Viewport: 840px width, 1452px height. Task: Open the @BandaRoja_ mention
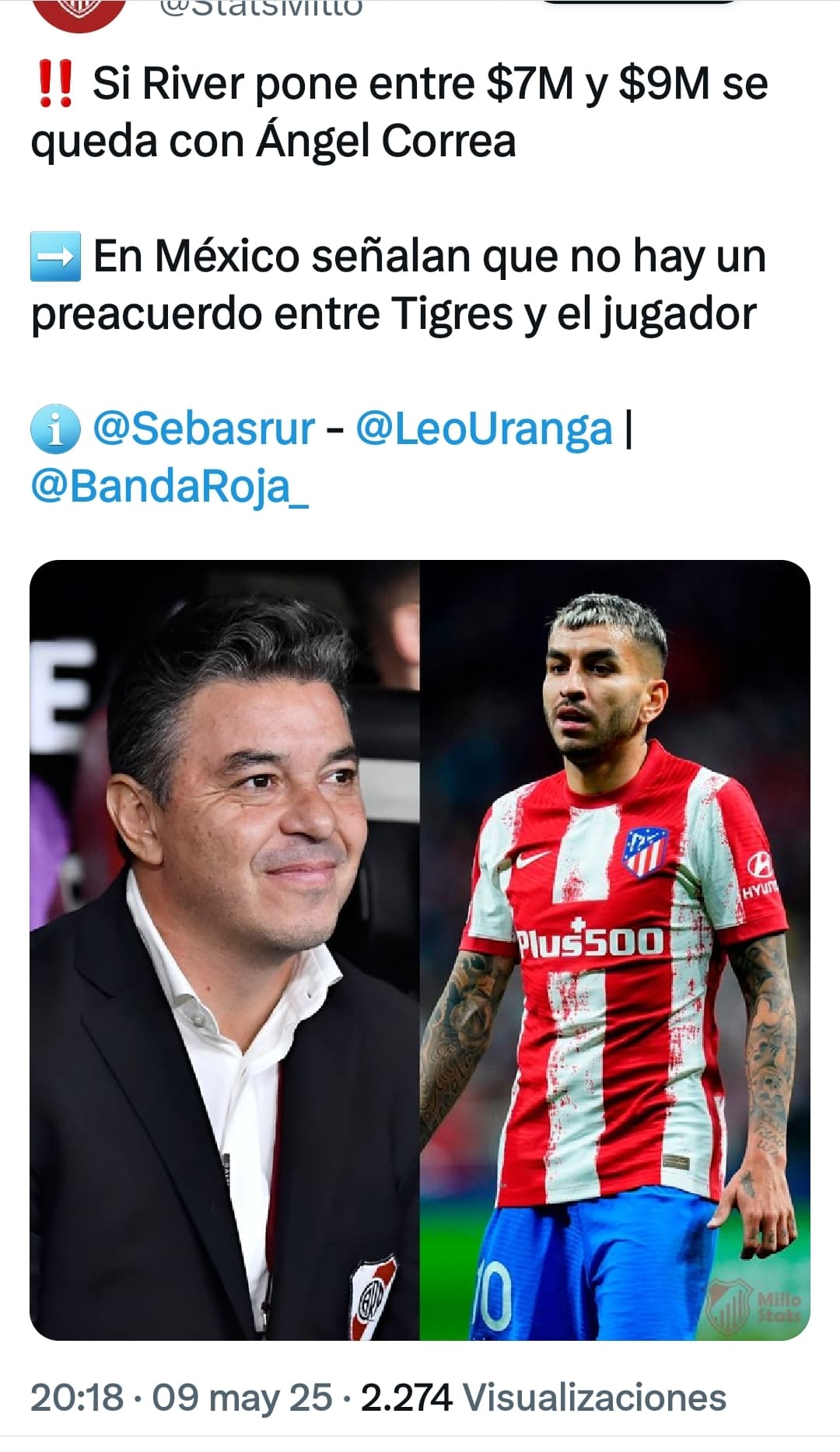pos(170,487)
